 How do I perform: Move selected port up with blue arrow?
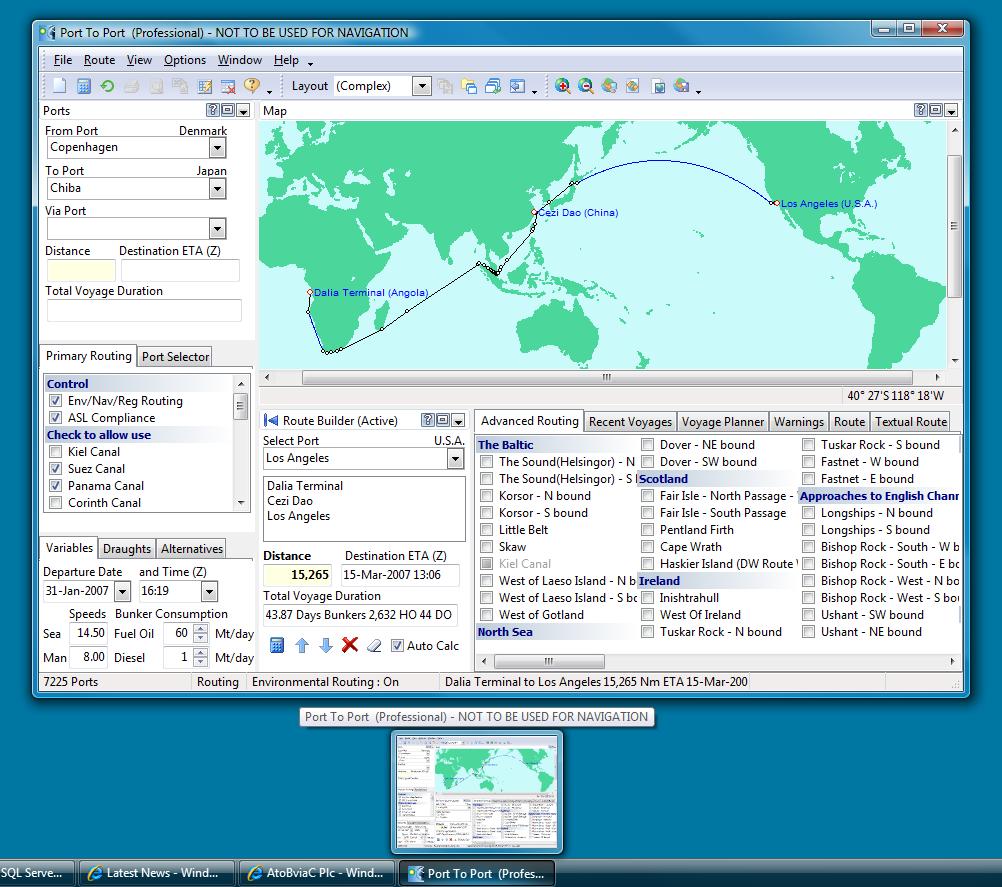[x=302, y=645]
